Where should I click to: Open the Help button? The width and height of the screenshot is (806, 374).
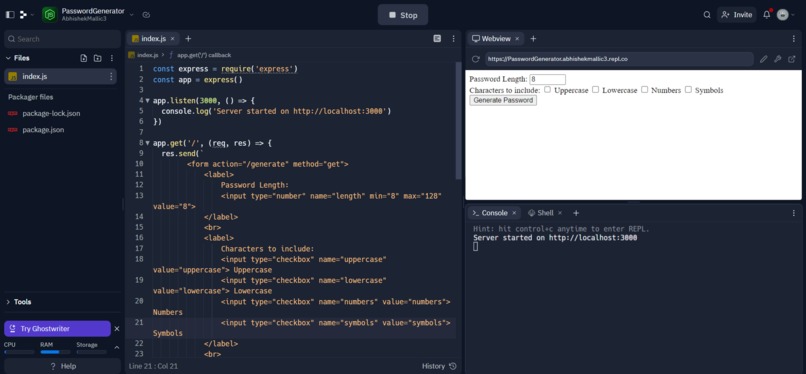62,366
